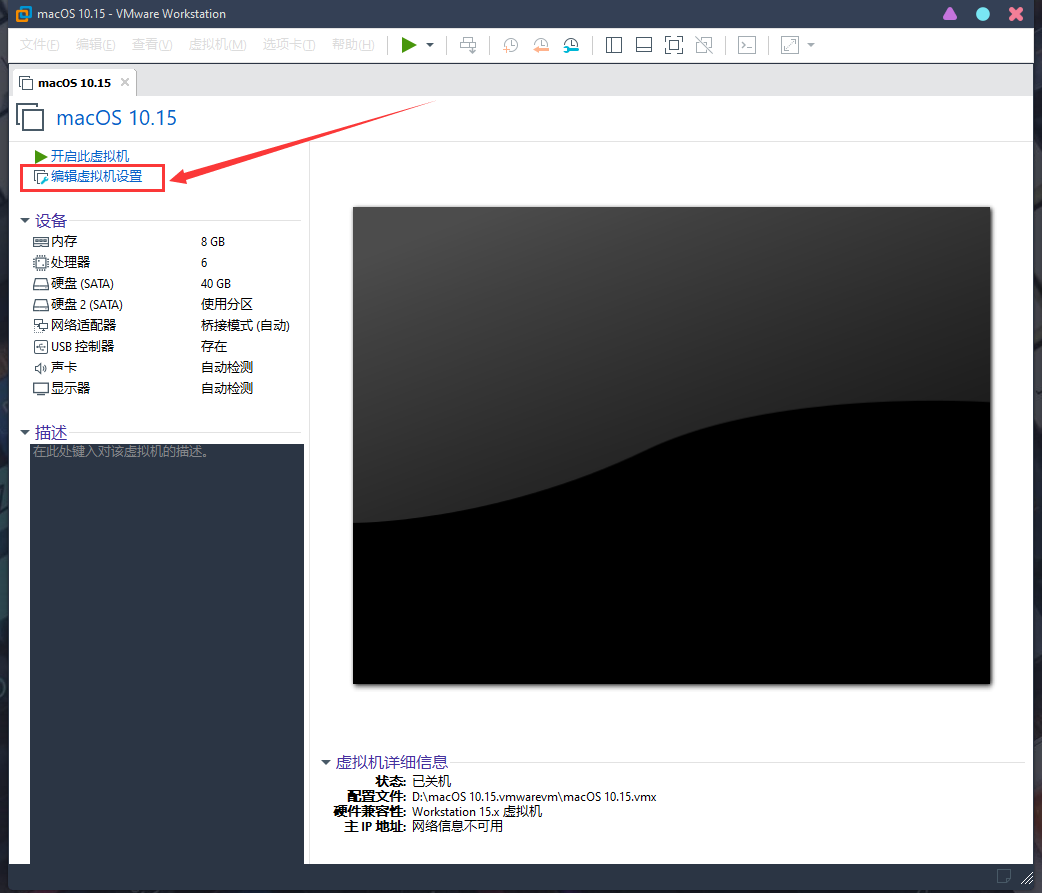Revert to snapshot via the orange clock icon
The image size is (1042, 893).
(541, 45)
